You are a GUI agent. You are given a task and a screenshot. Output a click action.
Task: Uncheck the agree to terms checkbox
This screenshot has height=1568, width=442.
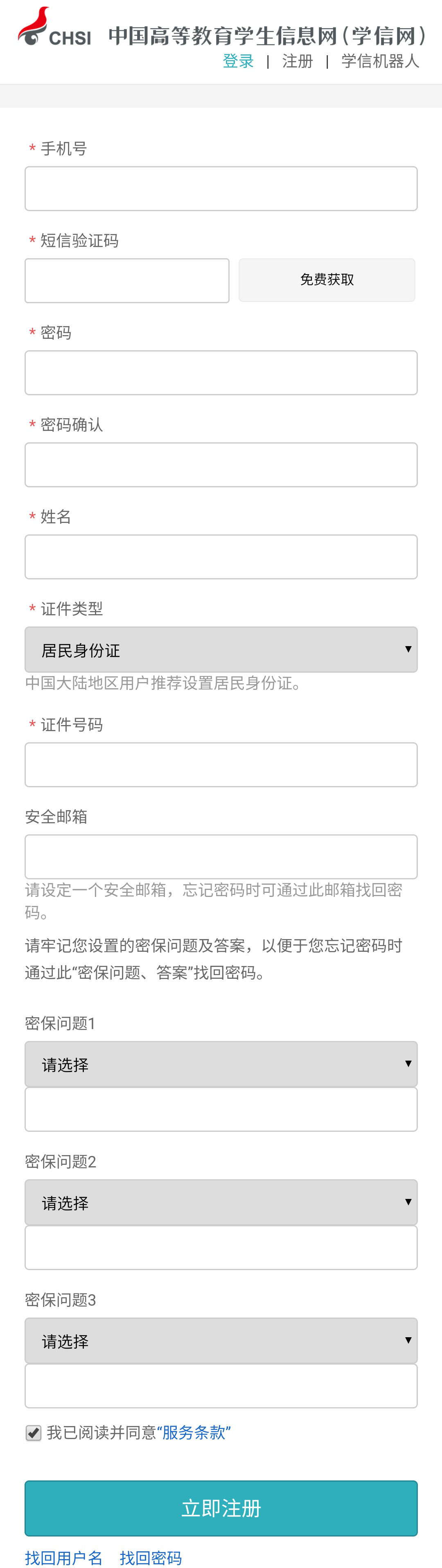pos(34,1433)
